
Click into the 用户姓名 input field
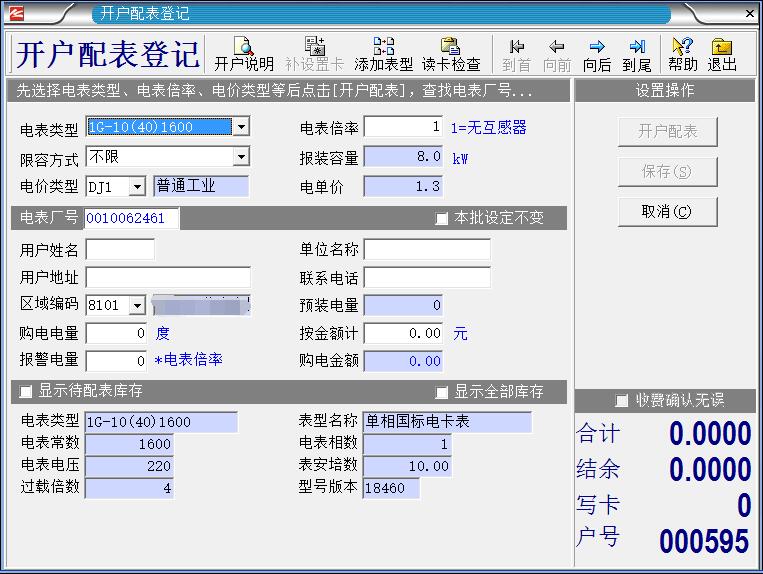coord(120,250)
